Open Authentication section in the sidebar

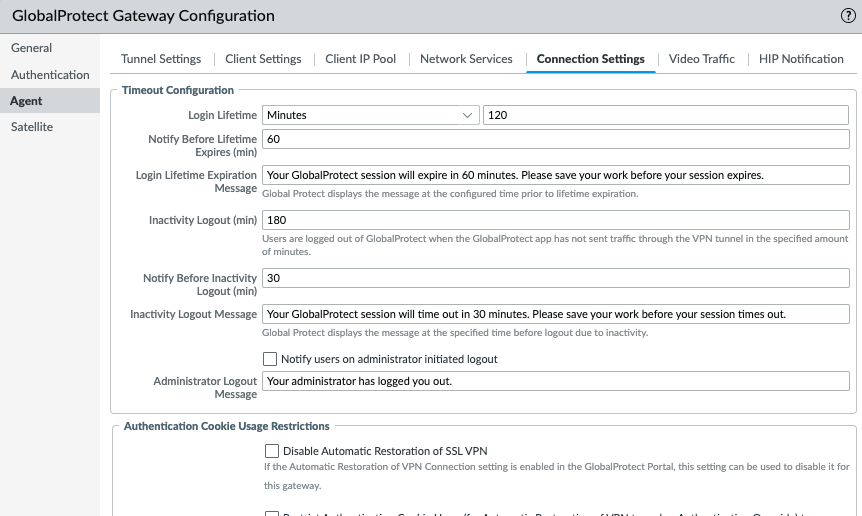pos(50,75)
